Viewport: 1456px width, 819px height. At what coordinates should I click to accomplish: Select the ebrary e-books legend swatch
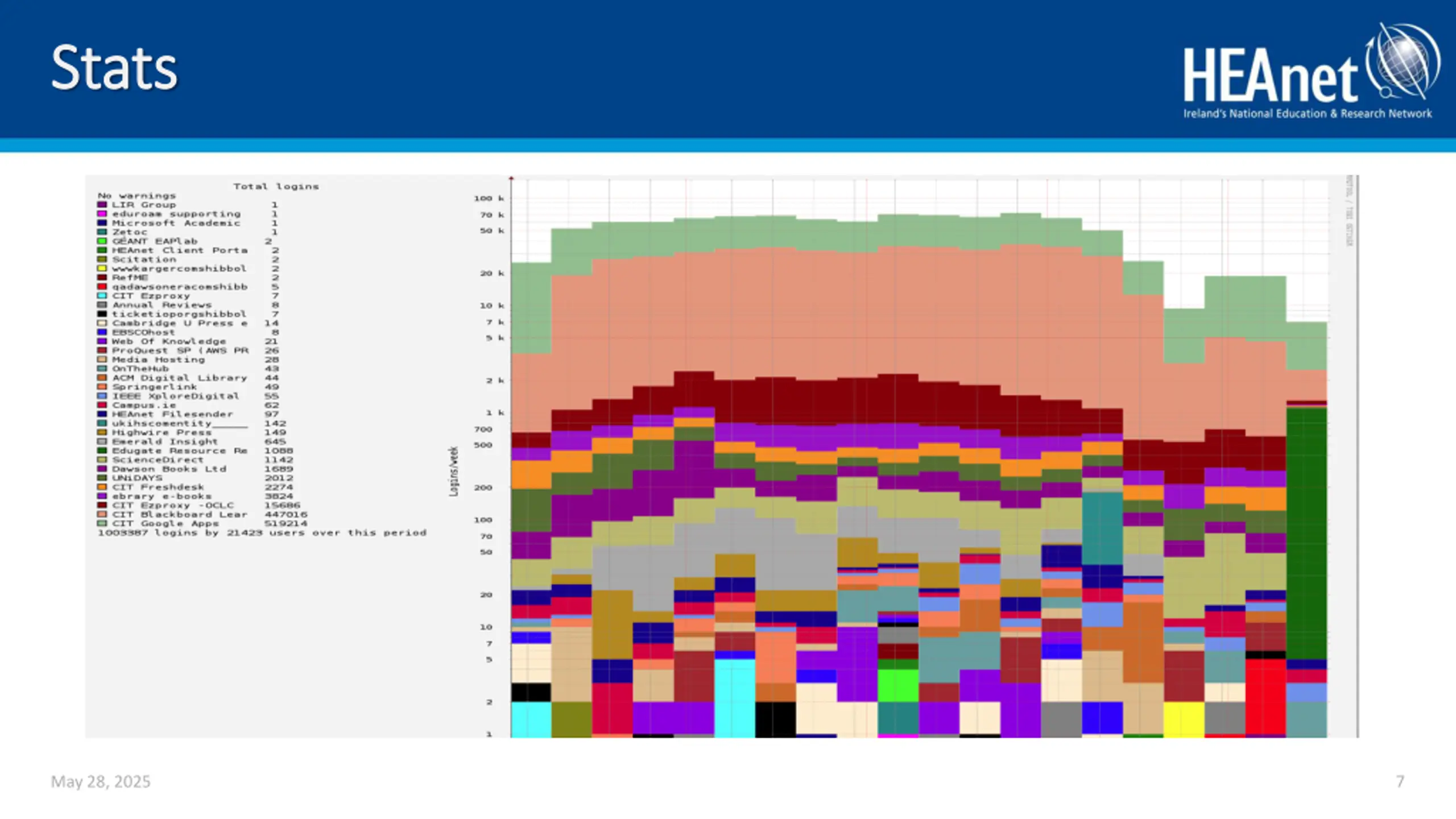102,496
